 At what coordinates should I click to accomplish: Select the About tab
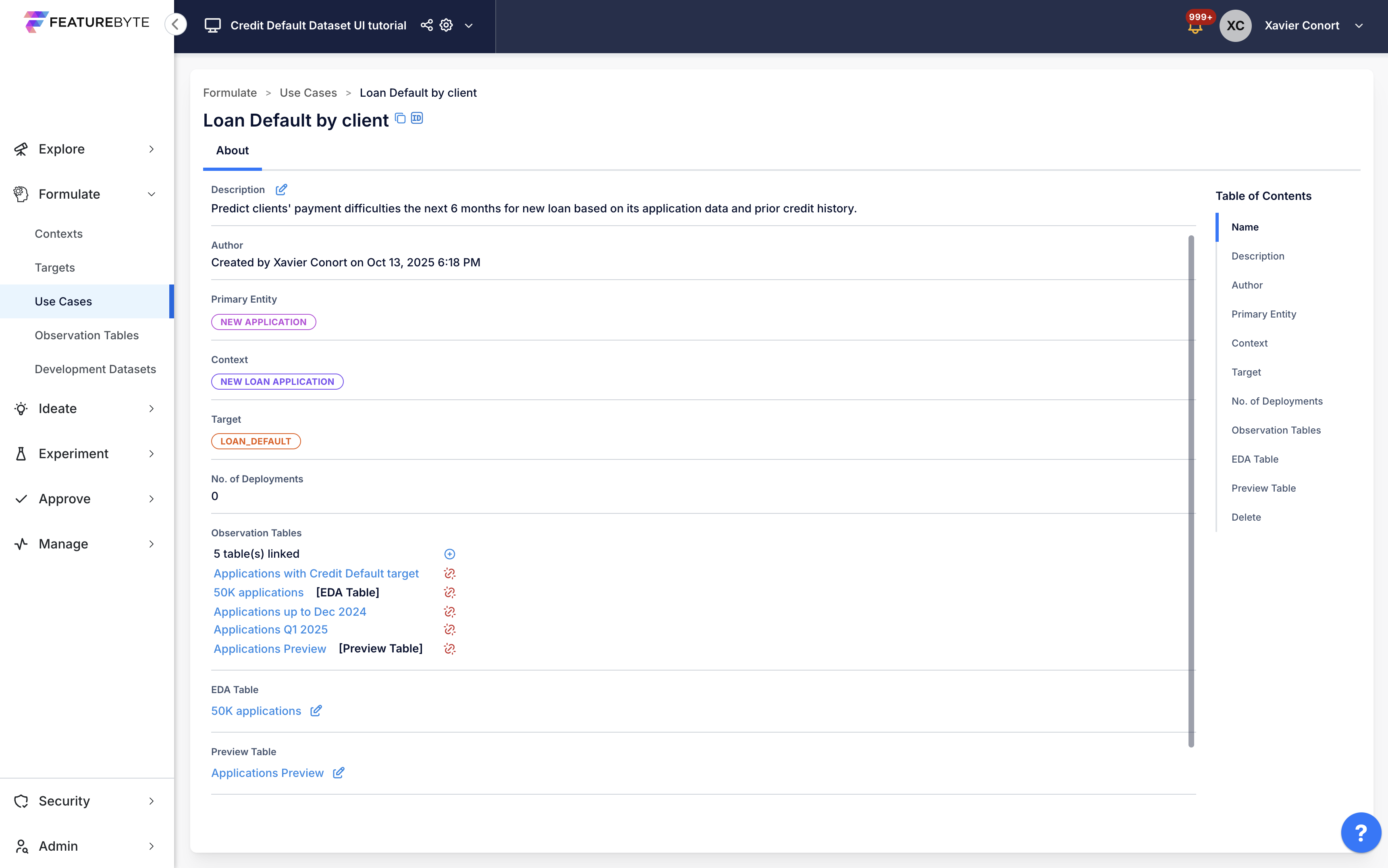tap(232, 150)
